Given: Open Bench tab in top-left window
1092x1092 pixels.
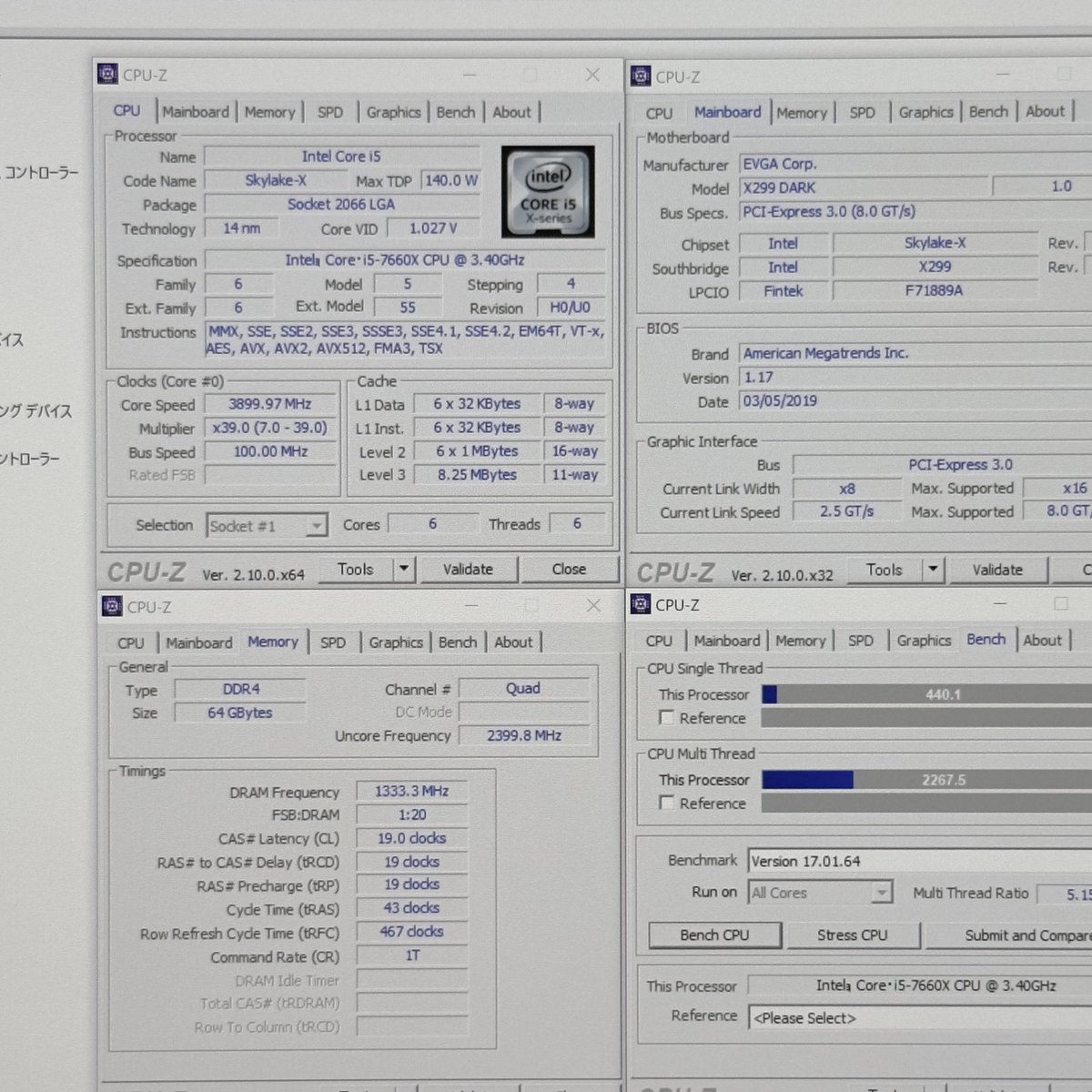Looking at the screenshot, I should 456,112.
